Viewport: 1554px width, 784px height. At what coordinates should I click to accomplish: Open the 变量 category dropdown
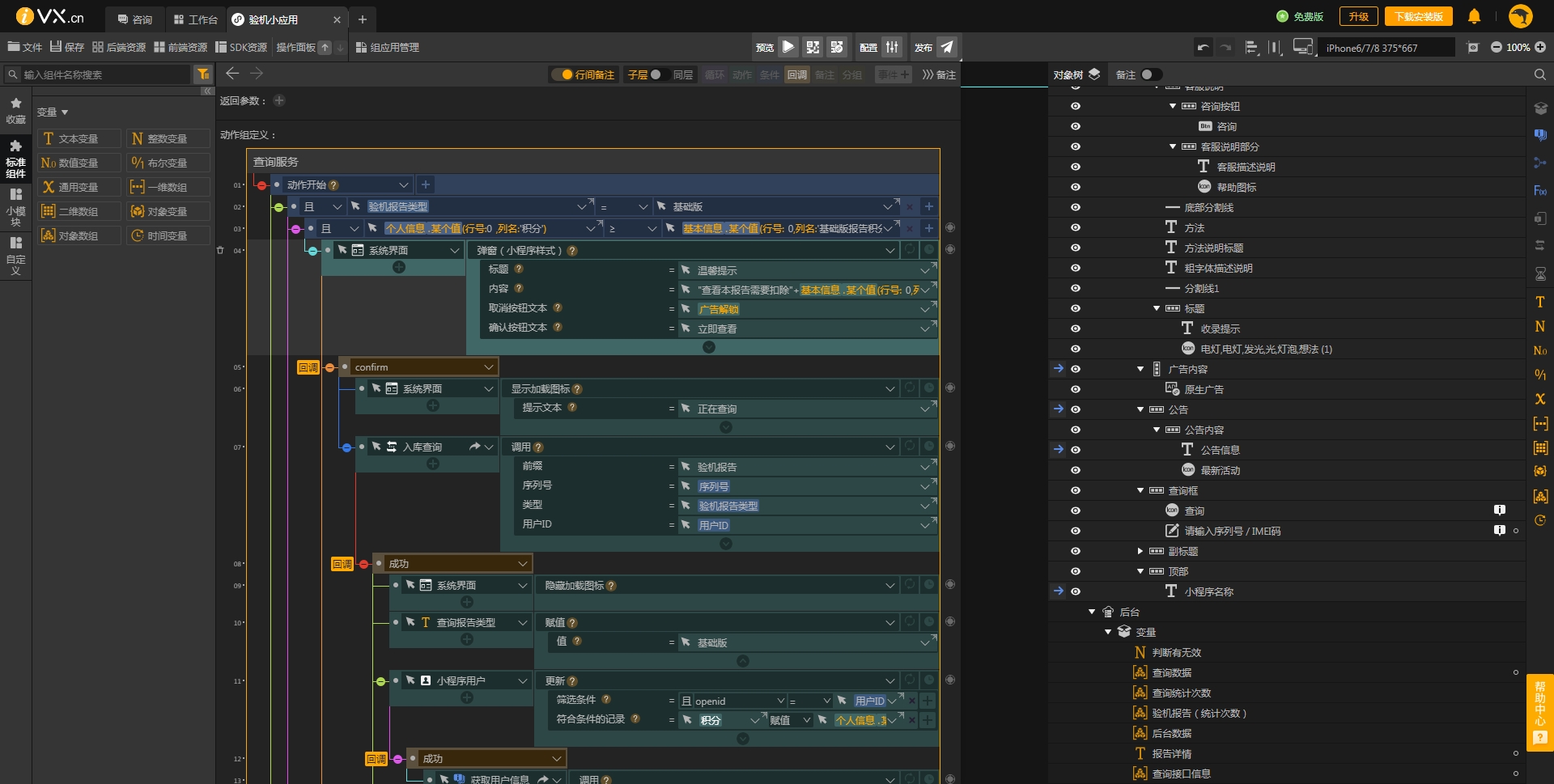click(x=53, y=112)
